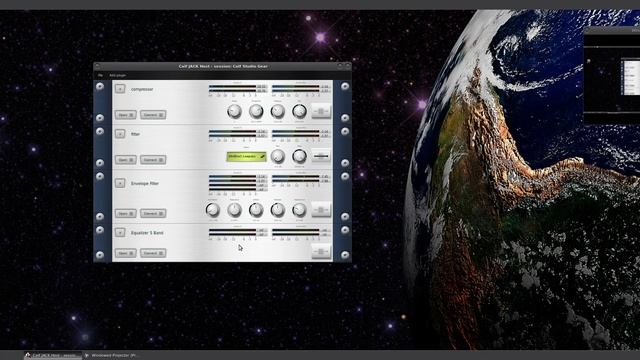Click the compressor plugin name label
The image size is (640, 360).
[x=142, y=89]
